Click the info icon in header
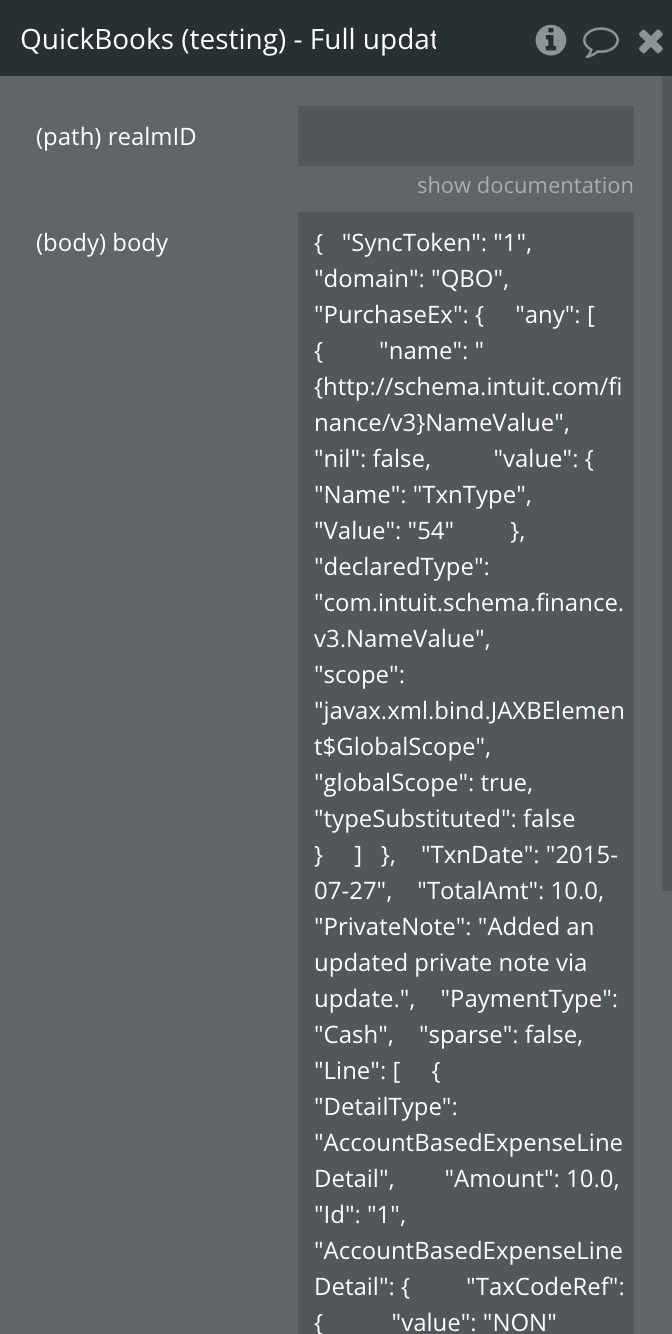The width and height of the screenshot is (672, 1334). click(x=550, y=40)
